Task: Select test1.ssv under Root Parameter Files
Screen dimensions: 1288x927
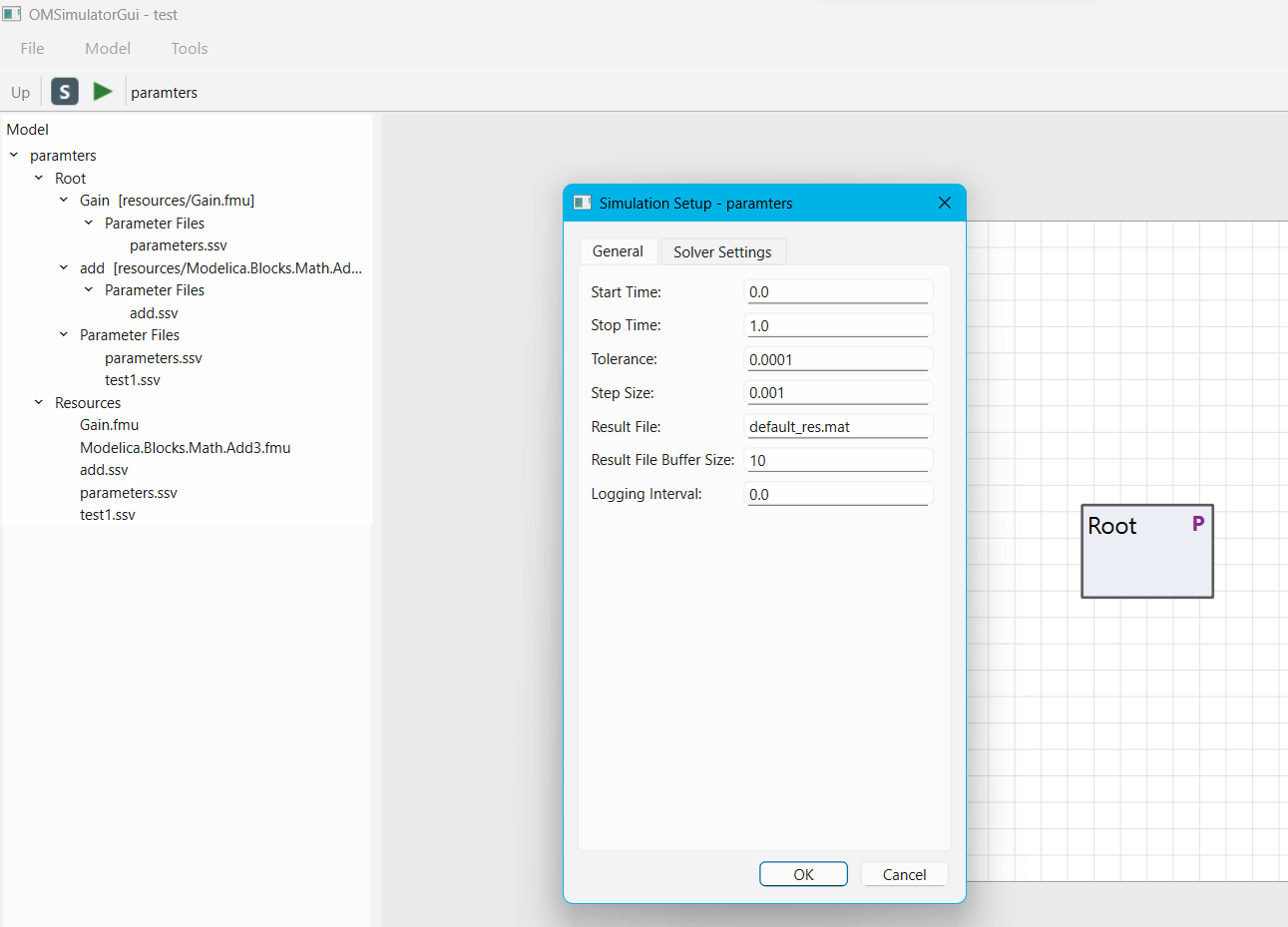Action: (x=133, y=380)
